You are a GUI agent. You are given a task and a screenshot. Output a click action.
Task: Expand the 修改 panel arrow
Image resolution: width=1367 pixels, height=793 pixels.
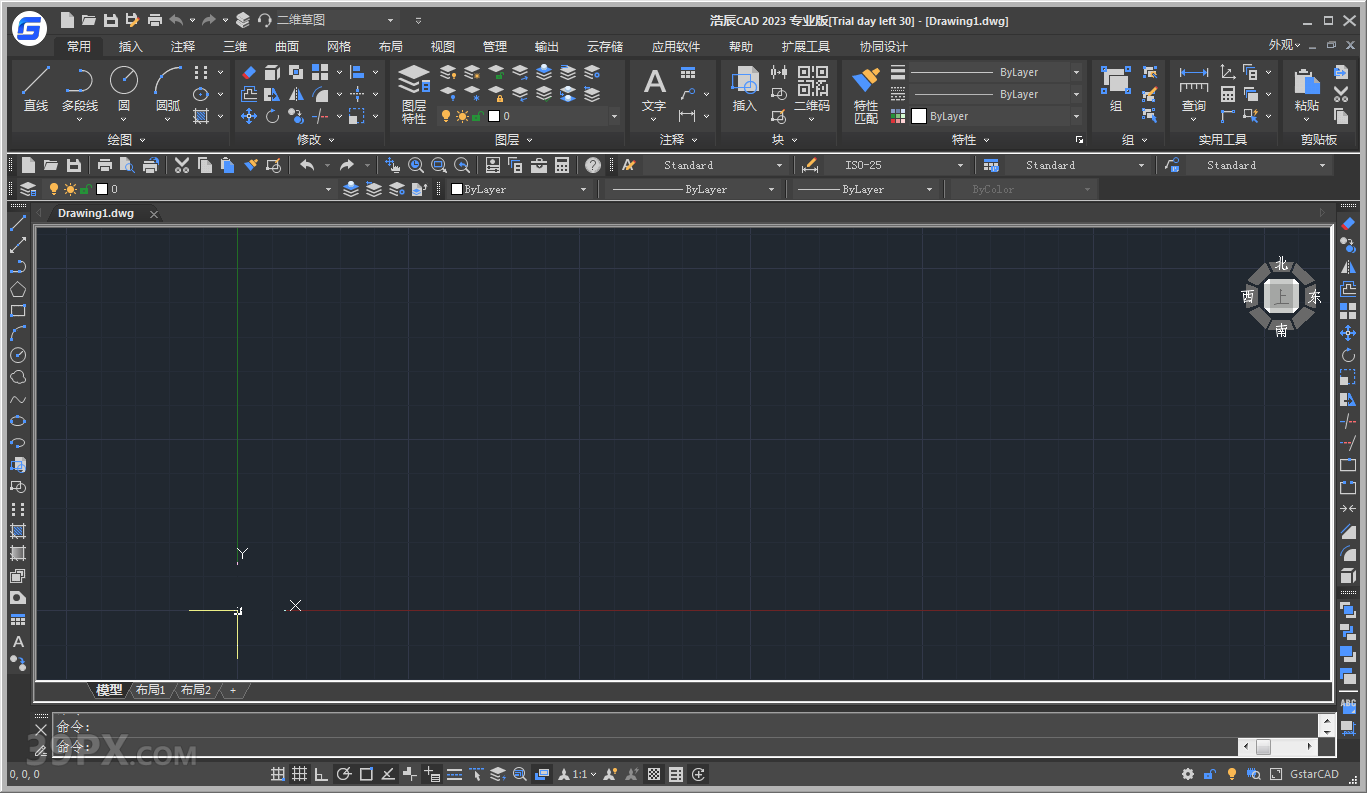(x=331, y=140)
